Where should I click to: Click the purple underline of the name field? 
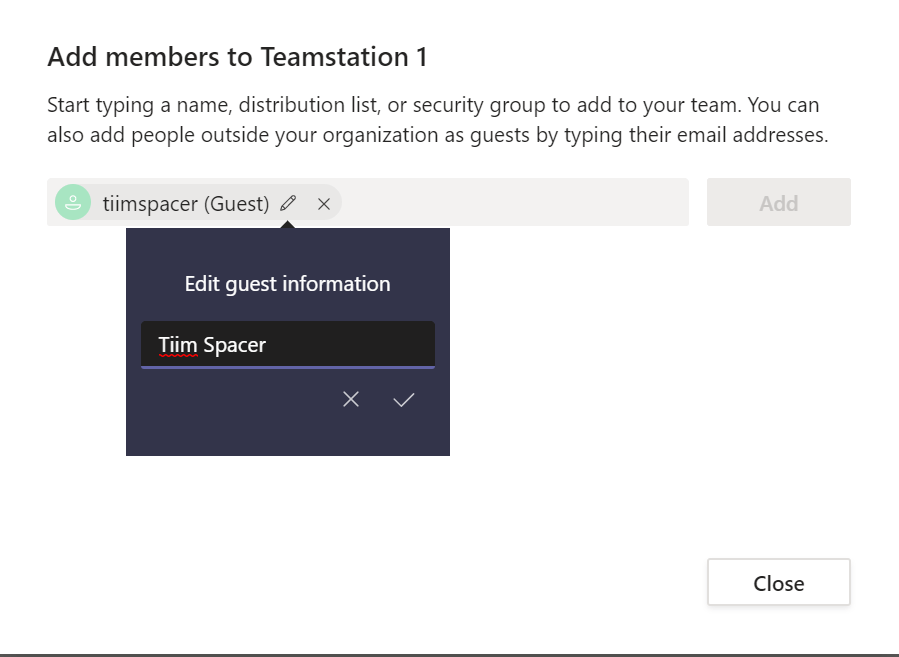287,367
